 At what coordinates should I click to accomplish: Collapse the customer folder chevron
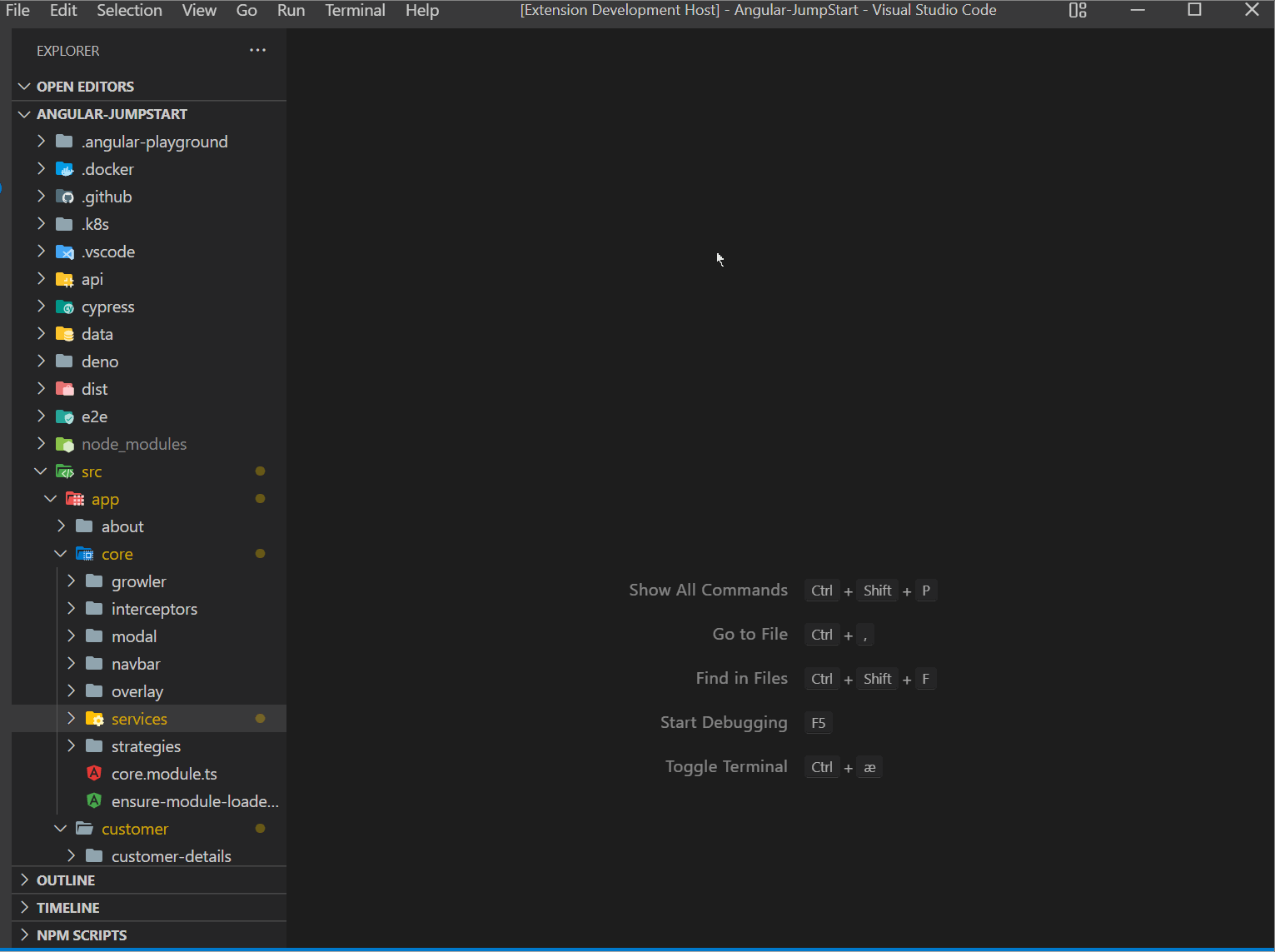tap(61, 829)
